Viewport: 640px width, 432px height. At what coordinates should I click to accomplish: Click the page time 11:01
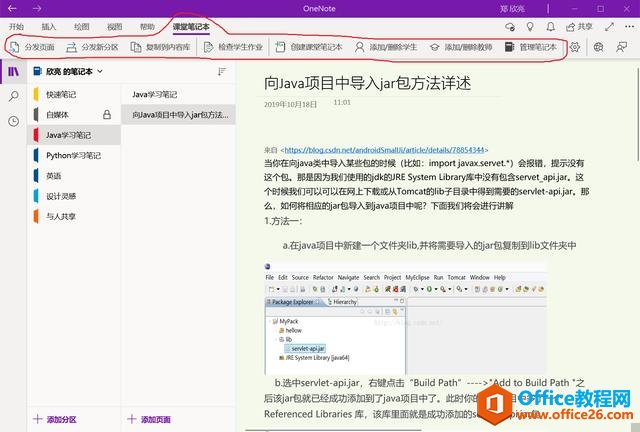[342, 102]
